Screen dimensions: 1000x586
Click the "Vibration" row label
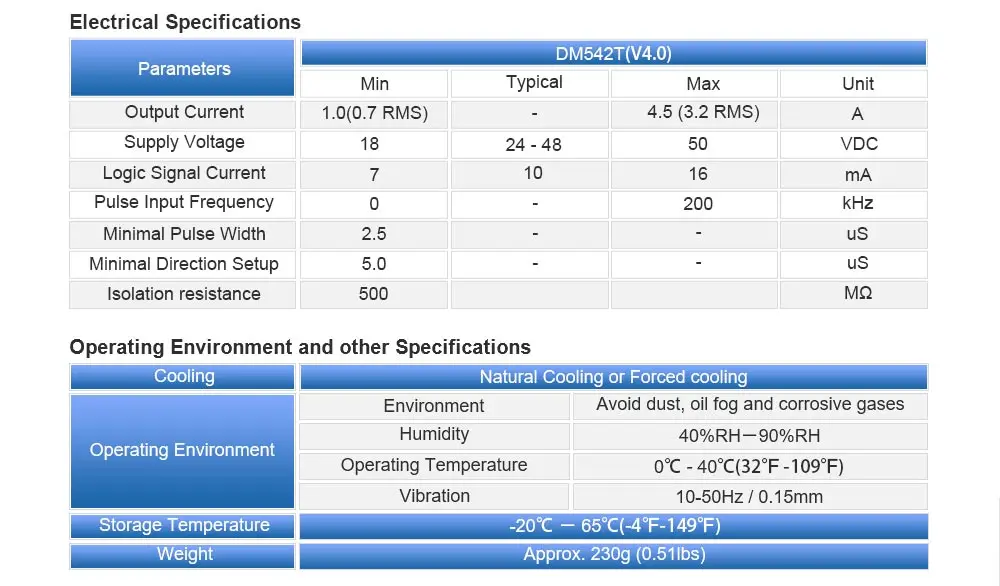click(434, 496)
